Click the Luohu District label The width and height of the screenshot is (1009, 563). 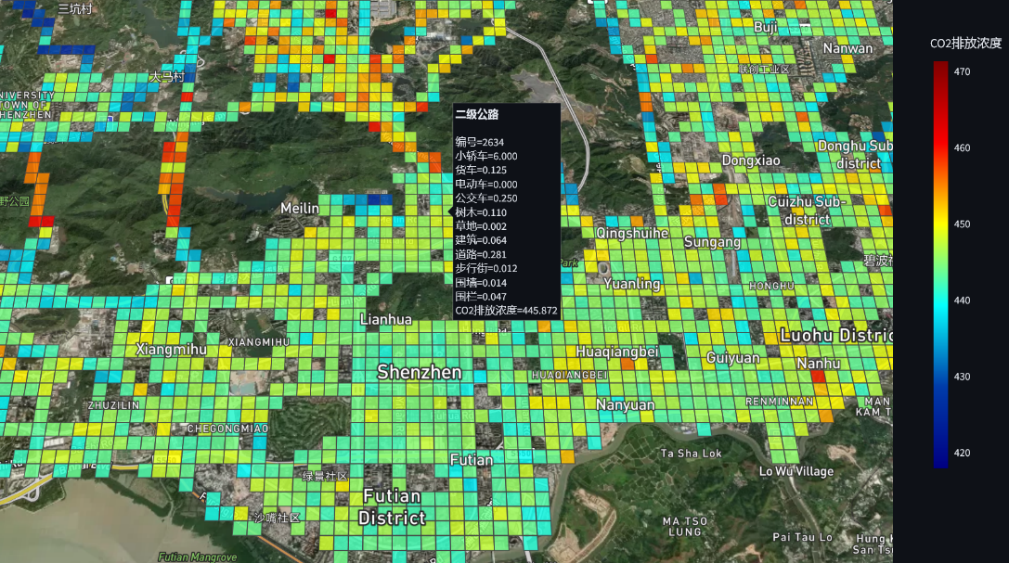click(x=835, y=334)
